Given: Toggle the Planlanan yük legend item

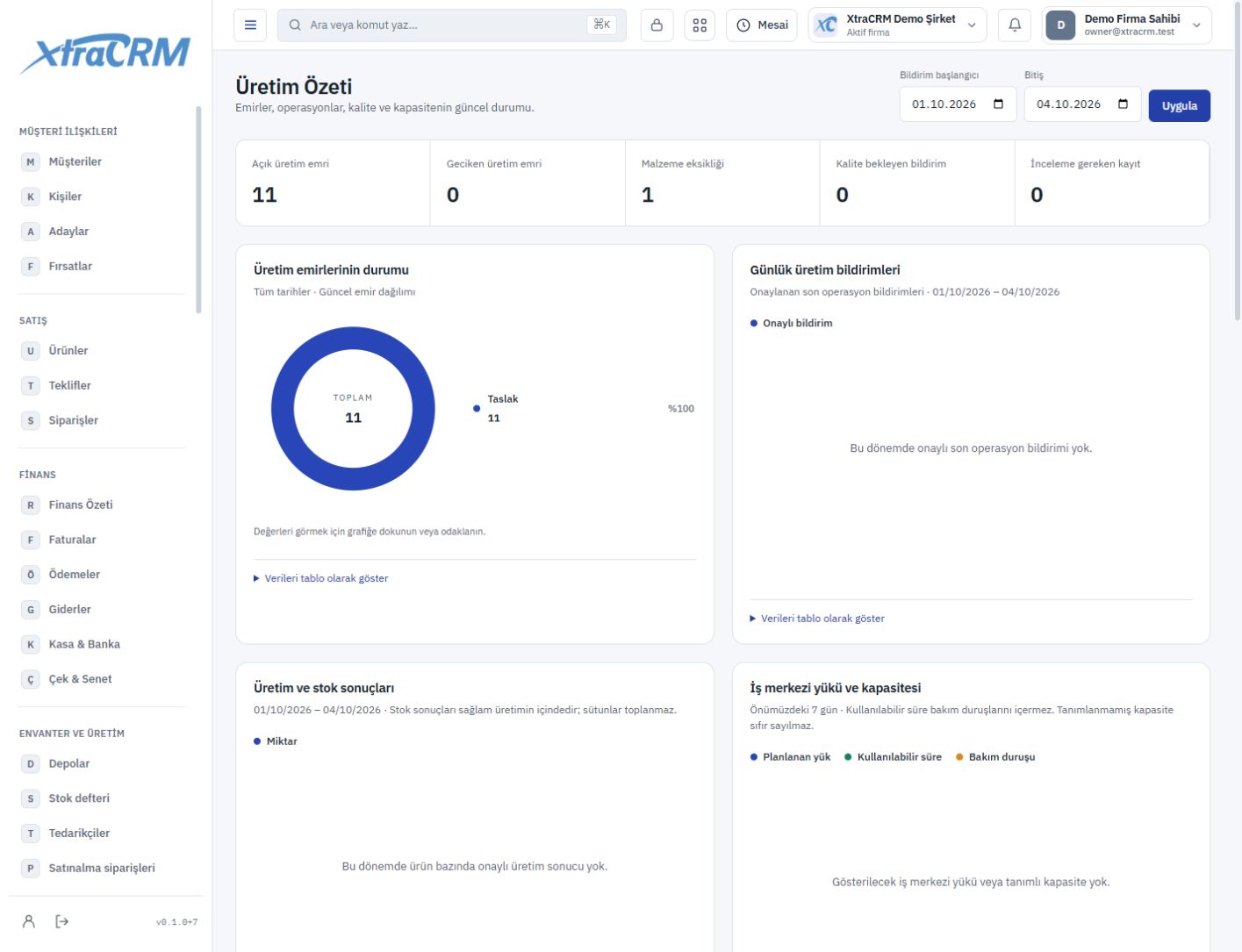Looking at the screenshot, I should tap(791, 757).
